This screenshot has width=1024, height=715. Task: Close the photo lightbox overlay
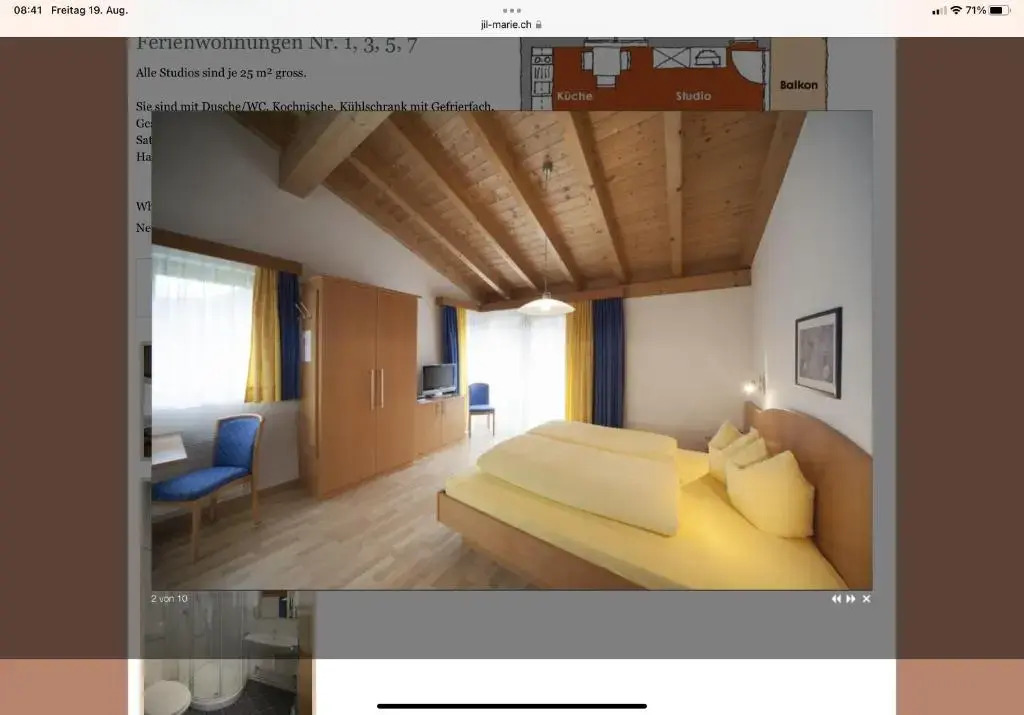[866, 599]
